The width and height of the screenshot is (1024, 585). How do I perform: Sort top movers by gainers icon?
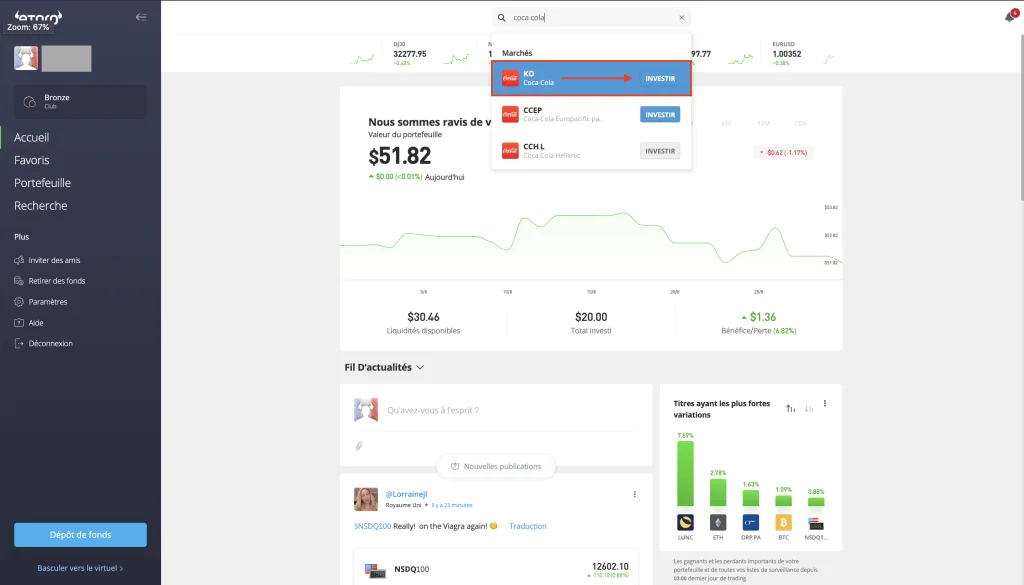[791, 409]
